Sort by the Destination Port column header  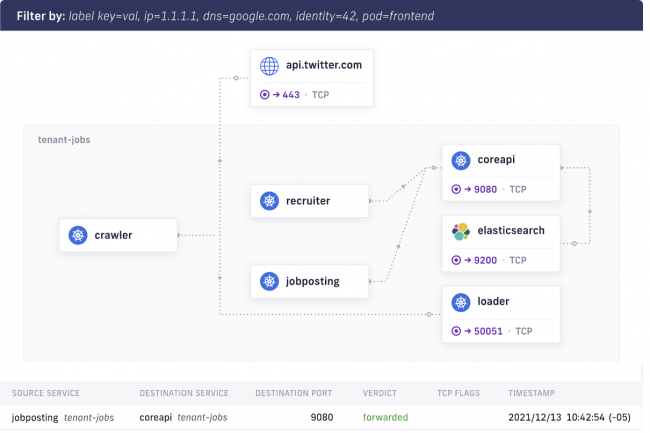pyautogui.click(x=293, y=393)
